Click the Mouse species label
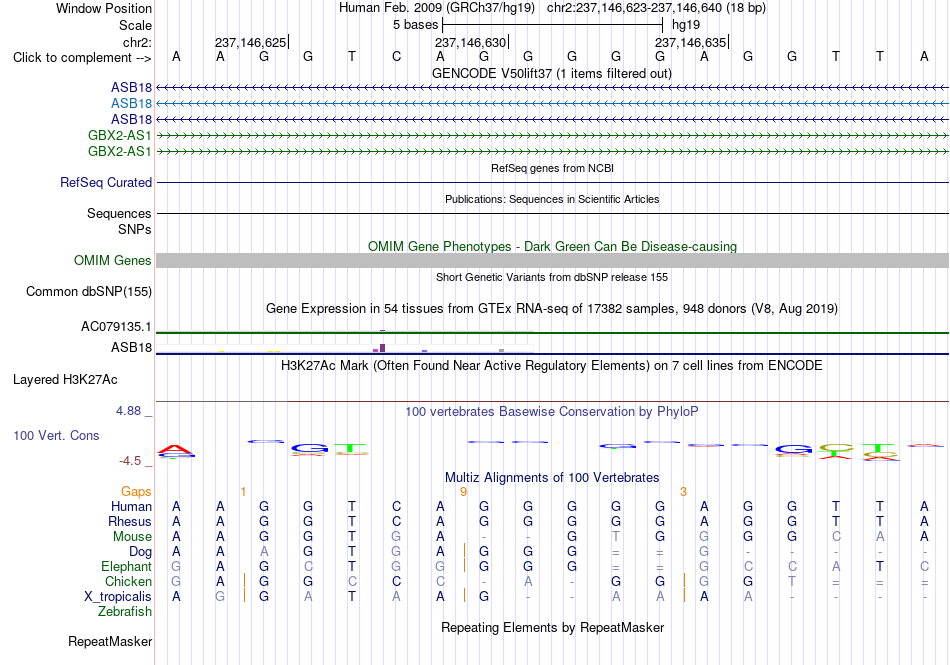Screen dimensions: 950x665 [132, 537]
